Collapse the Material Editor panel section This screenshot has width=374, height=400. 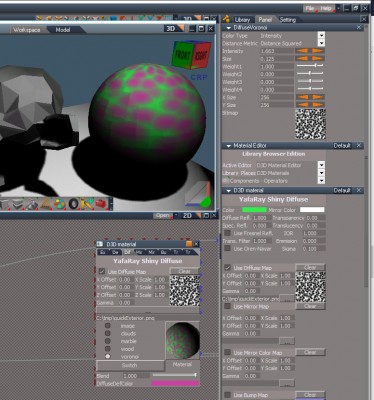pos(229,146)
